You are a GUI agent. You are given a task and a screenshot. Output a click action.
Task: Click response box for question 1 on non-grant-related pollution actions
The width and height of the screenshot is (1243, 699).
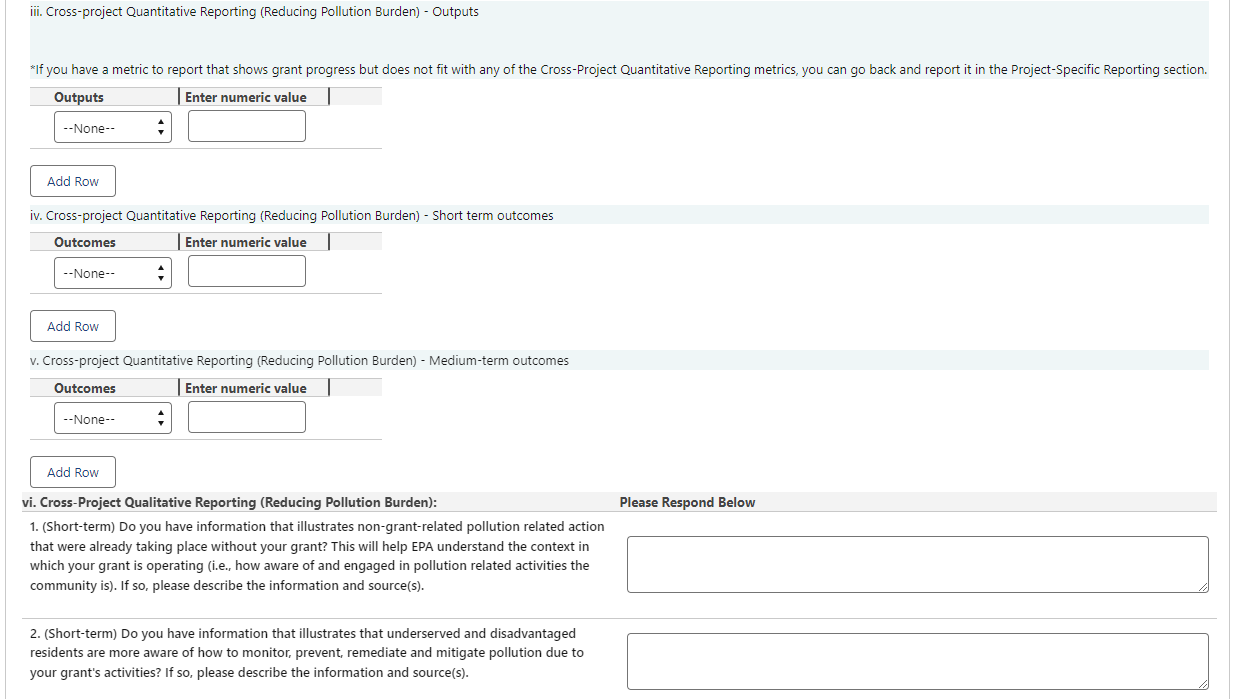(x=916, y=564)
